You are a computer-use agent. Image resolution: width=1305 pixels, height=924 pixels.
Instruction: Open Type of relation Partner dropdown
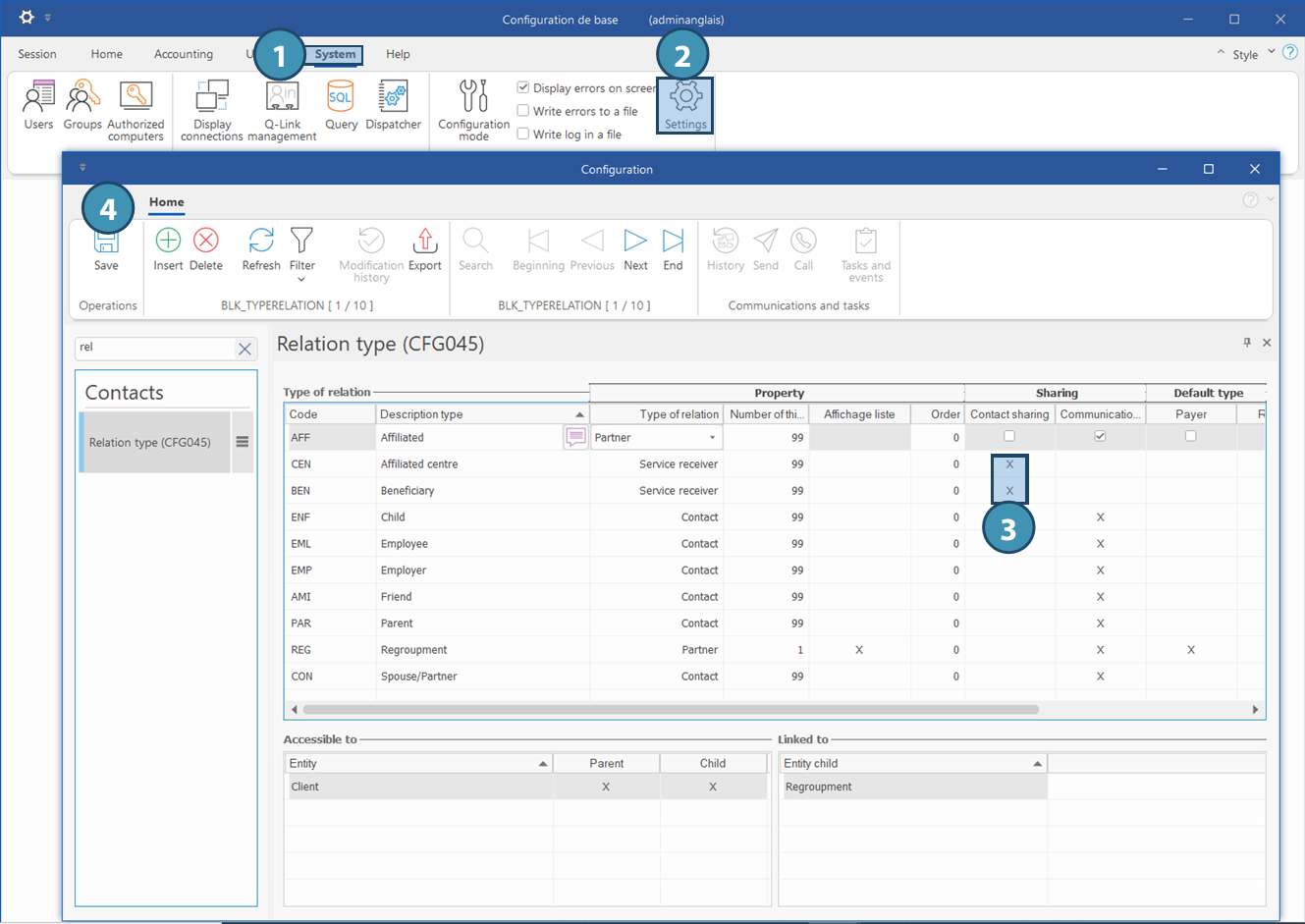tap(713, 438)
